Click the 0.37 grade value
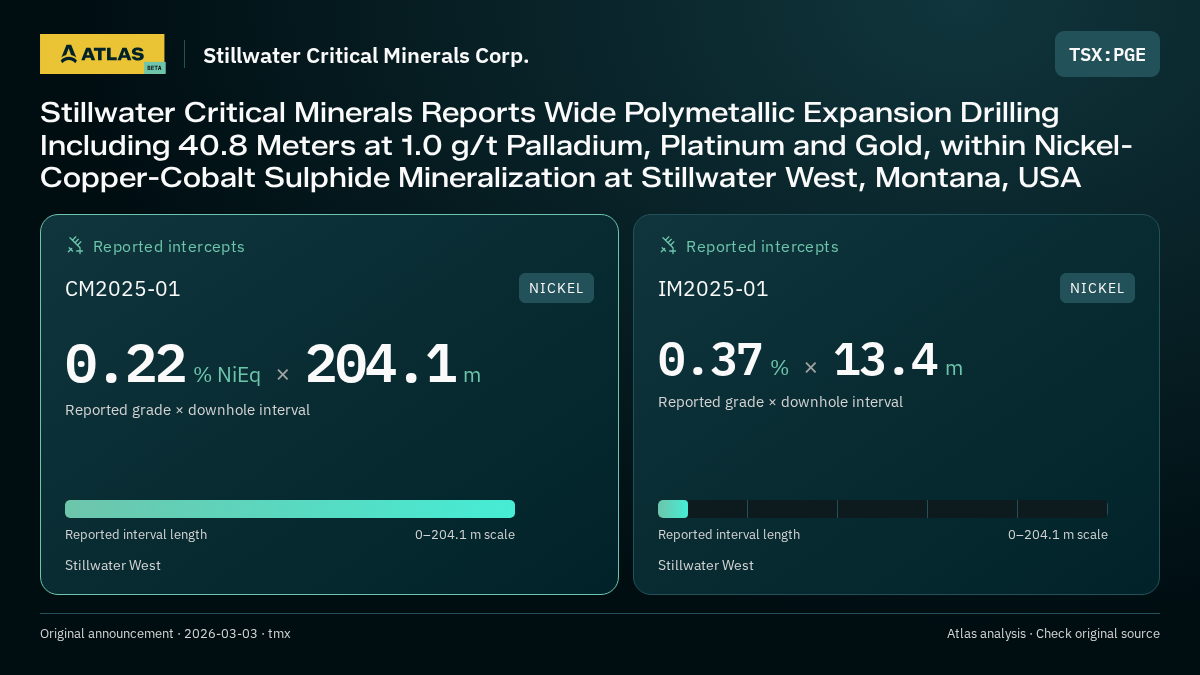1200x675 pixels. click(710, 360)
